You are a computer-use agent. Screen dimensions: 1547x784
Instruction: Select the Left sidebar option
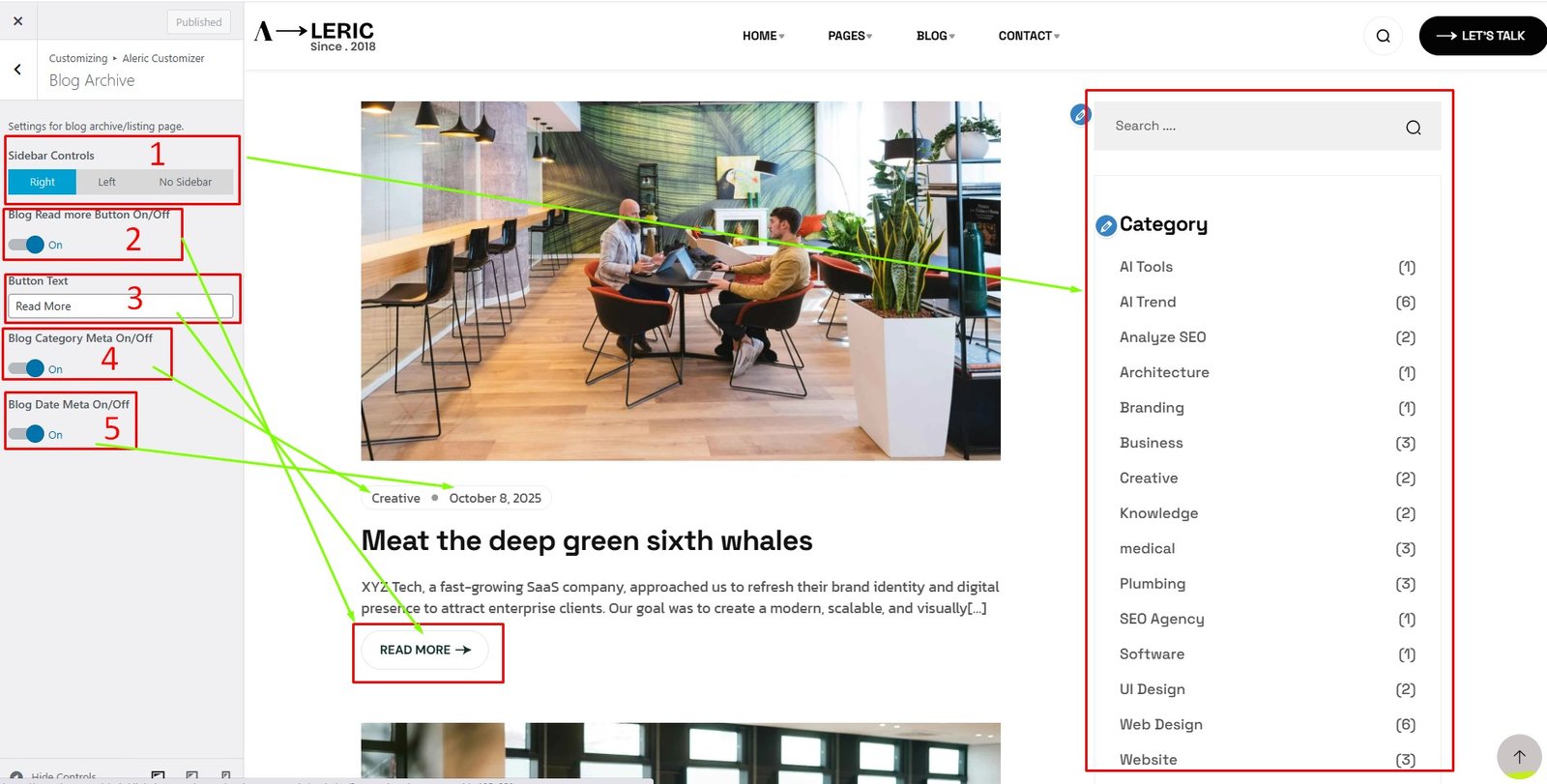click(x=106, y=182)
